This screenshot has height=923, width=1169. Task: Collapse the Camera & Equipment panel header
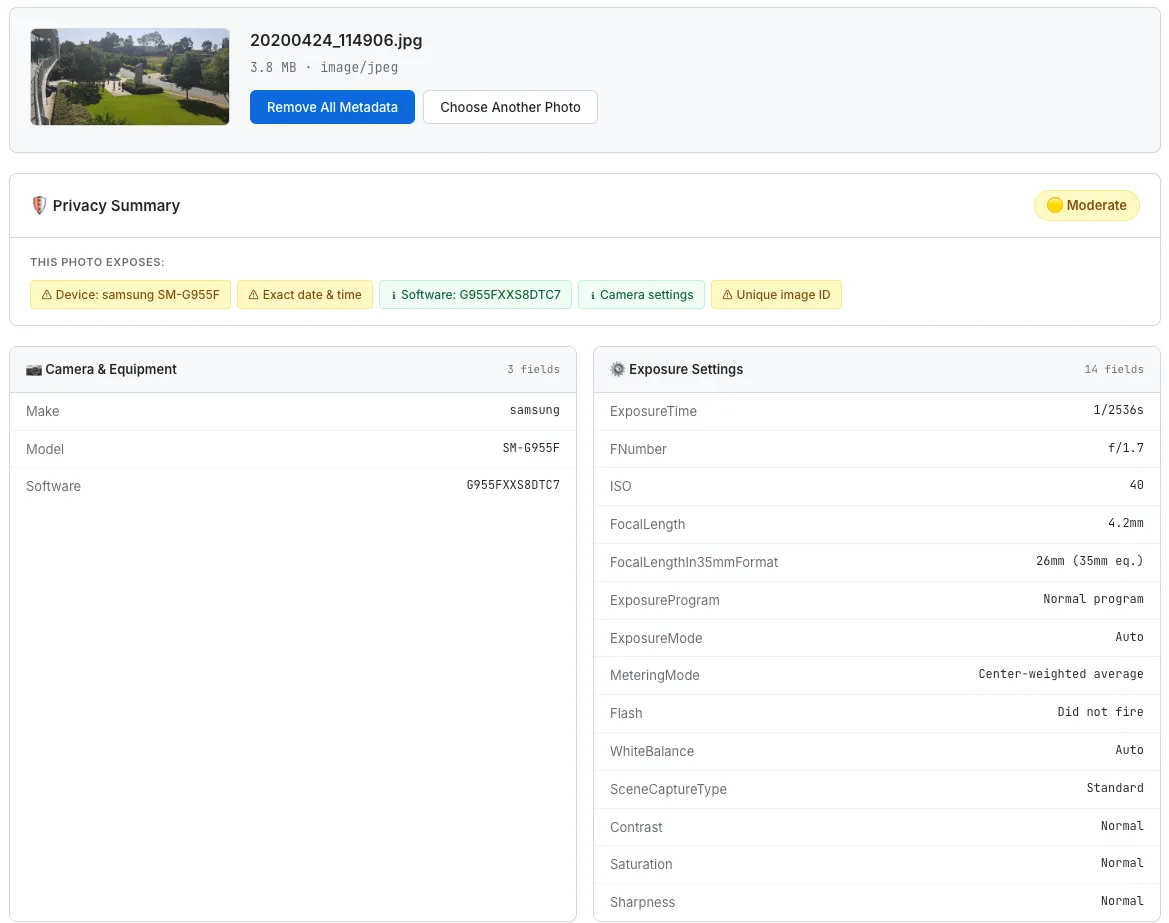coord(292,369)
